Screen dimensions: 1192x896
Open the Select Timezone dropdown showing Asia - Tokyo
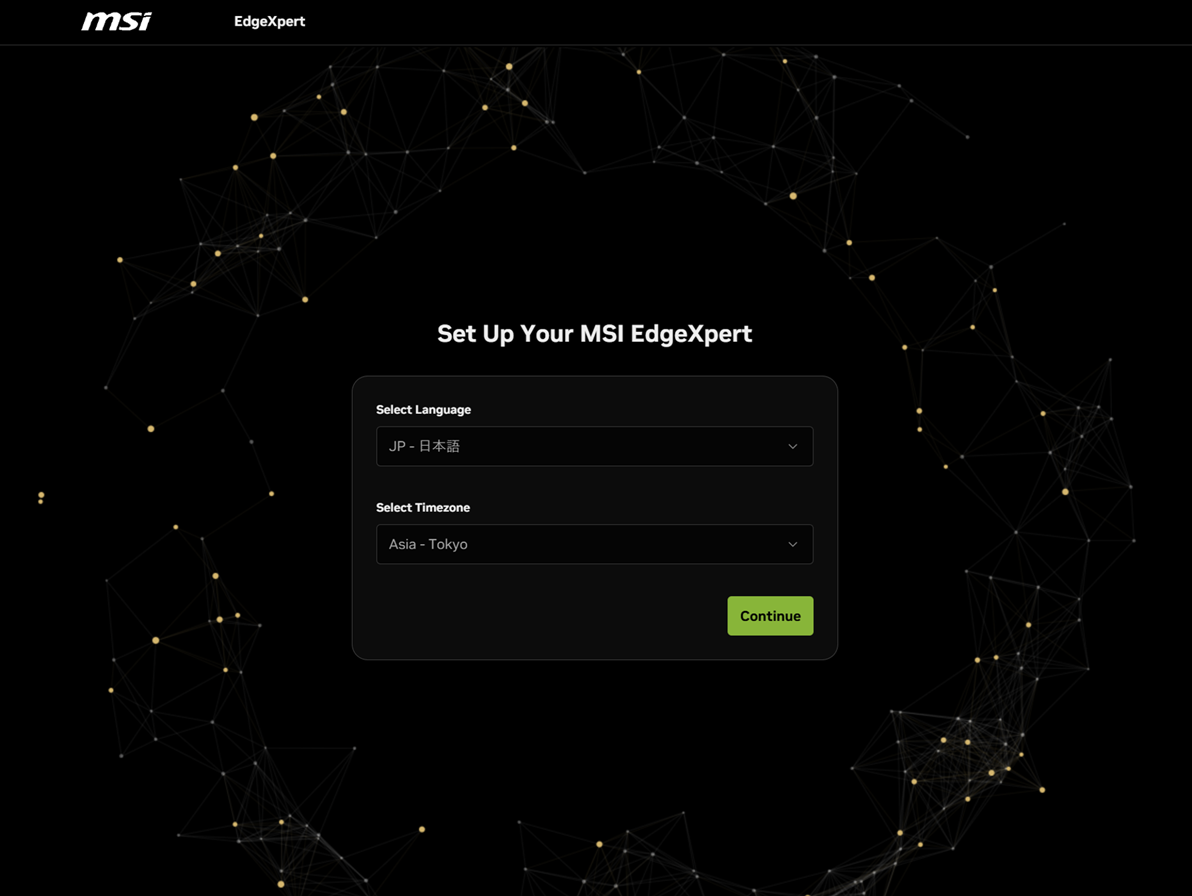(x=594, y=544)
